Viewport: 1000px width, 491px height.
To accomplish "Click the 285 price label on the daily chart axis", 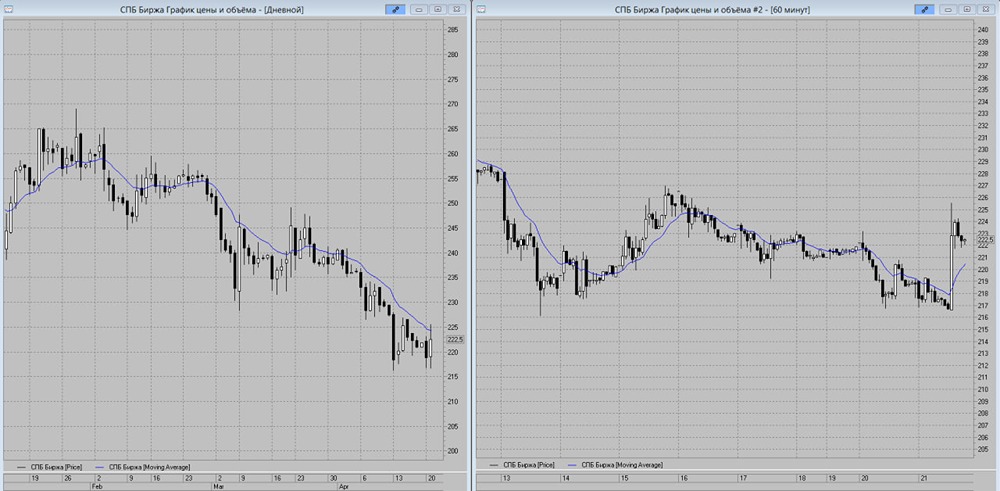I will coord(453,30).
